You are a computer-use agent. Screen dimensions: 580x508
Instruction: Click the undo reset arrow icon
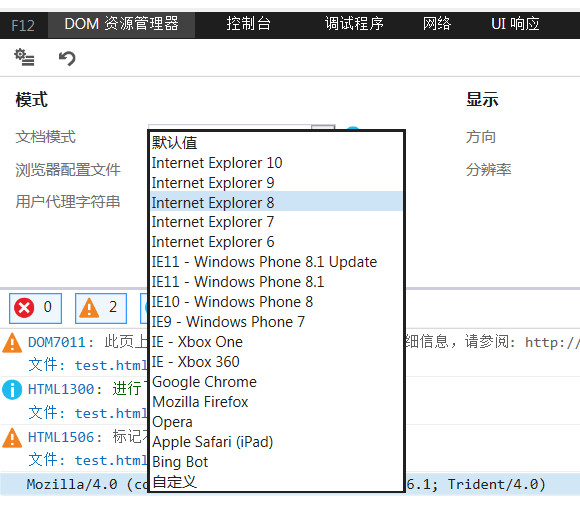(x=67, y=58)
